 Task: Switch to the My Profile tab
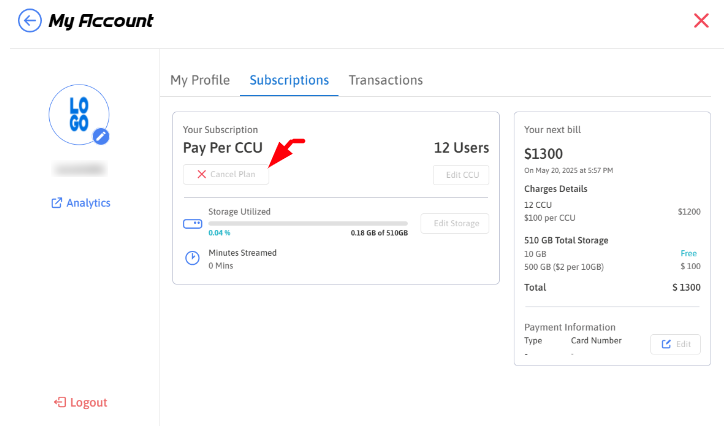[x=200, y=80]
